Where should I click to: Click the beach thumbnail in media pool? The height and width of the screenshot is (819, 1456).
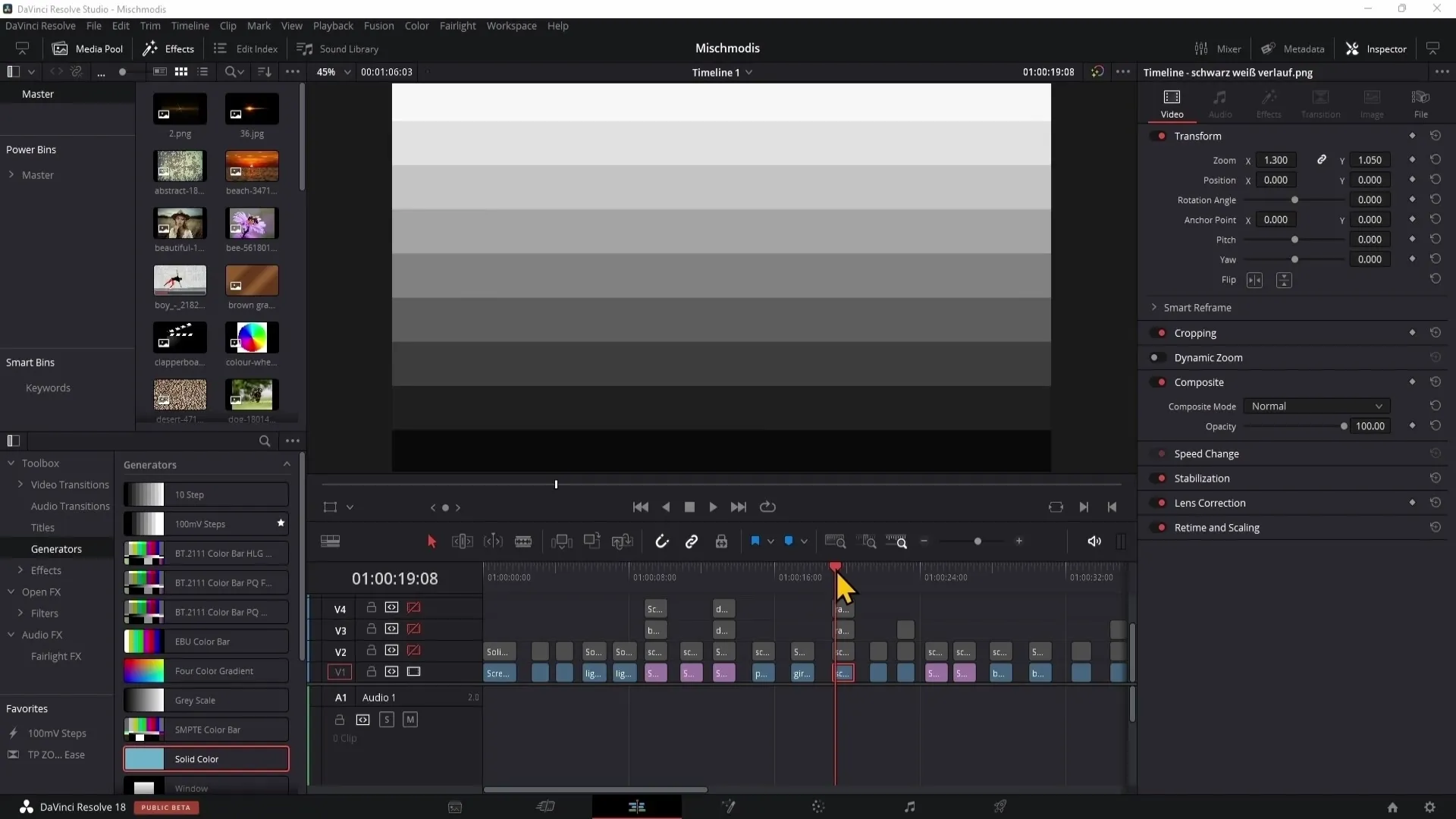pos(252,167)
